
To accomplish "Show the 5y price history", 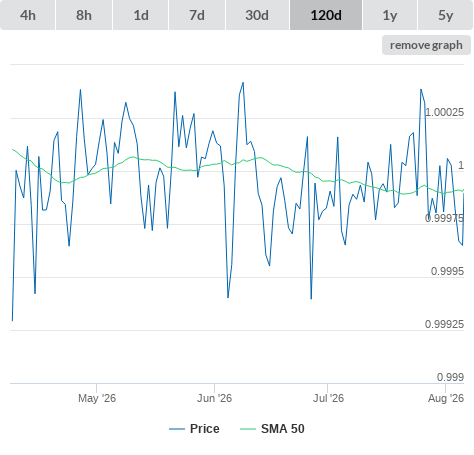I will pos(445,15).
